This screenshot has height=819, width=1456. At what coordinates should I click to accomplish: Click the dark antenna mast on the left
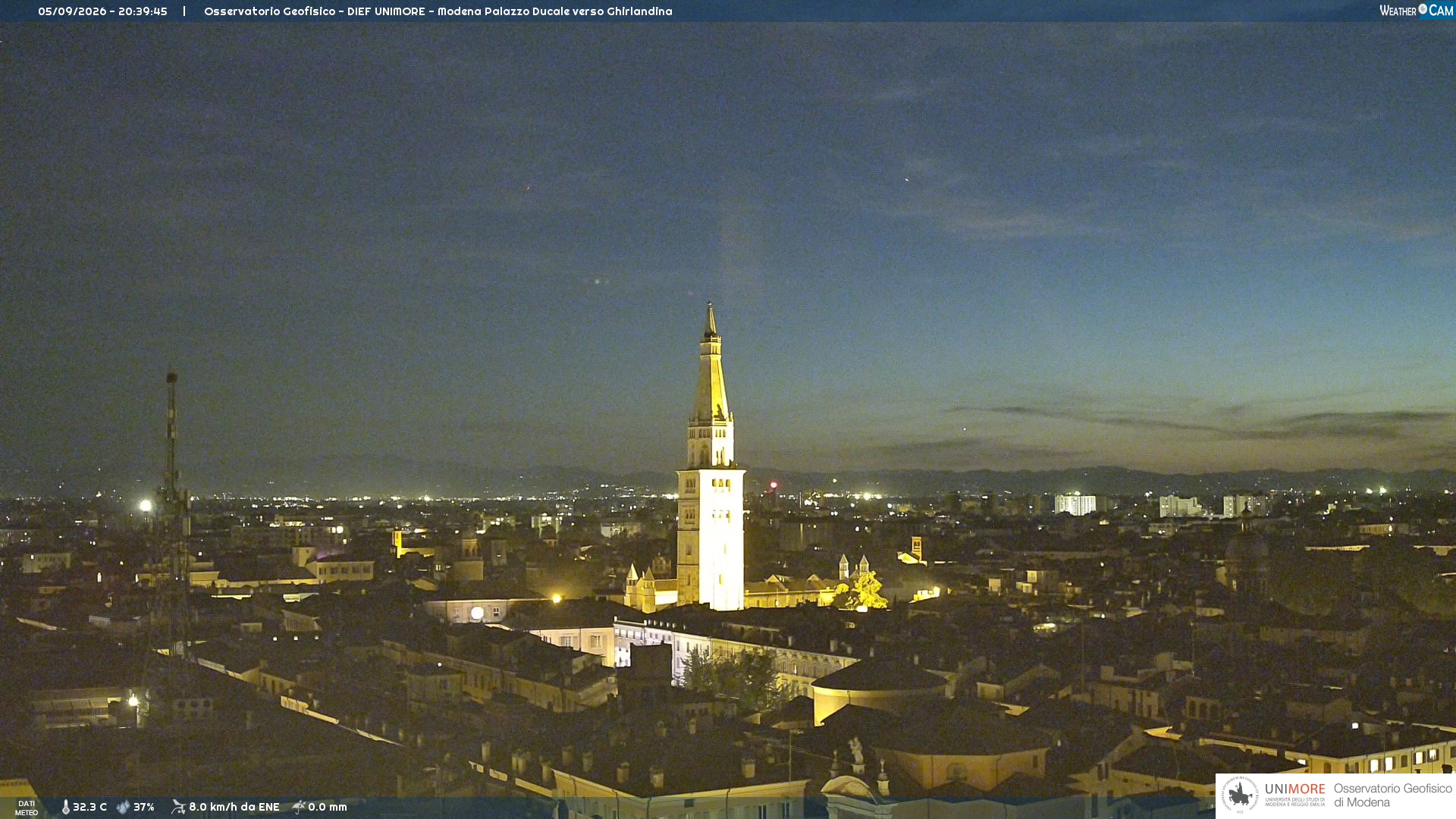174,508
